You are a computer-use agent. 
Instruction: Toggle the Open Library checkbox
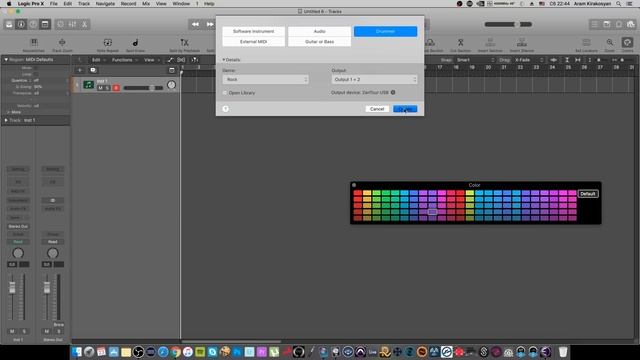coord(225,93)
